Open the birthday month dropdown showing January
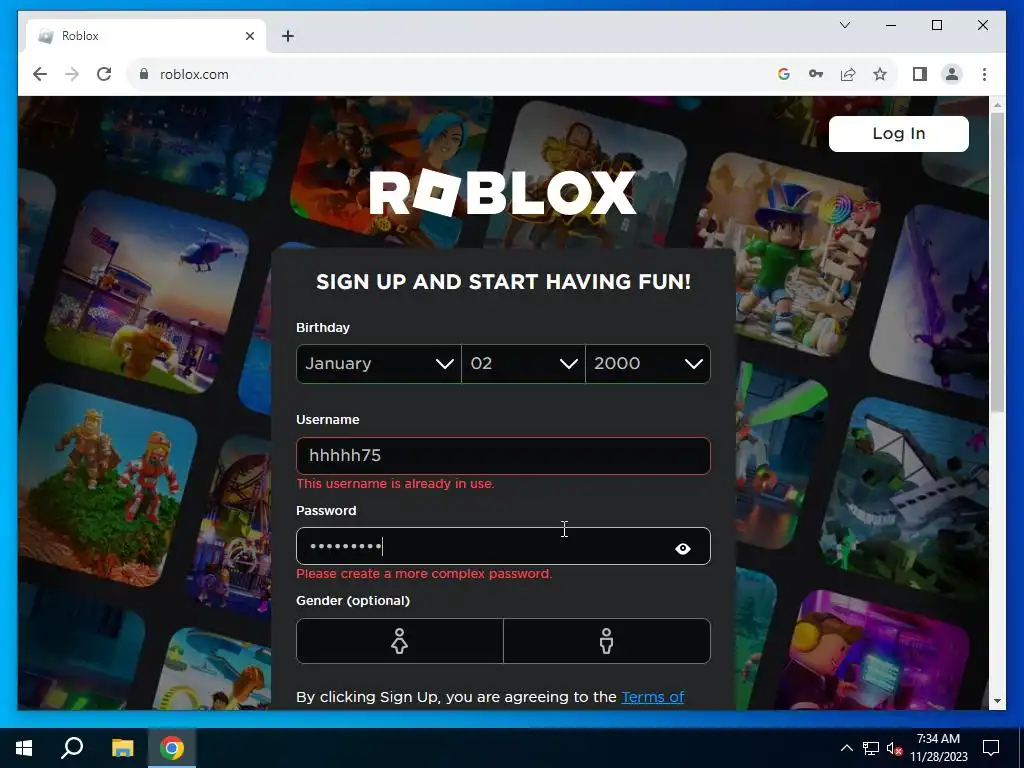Screen dimensions: 1024x768 379,364
